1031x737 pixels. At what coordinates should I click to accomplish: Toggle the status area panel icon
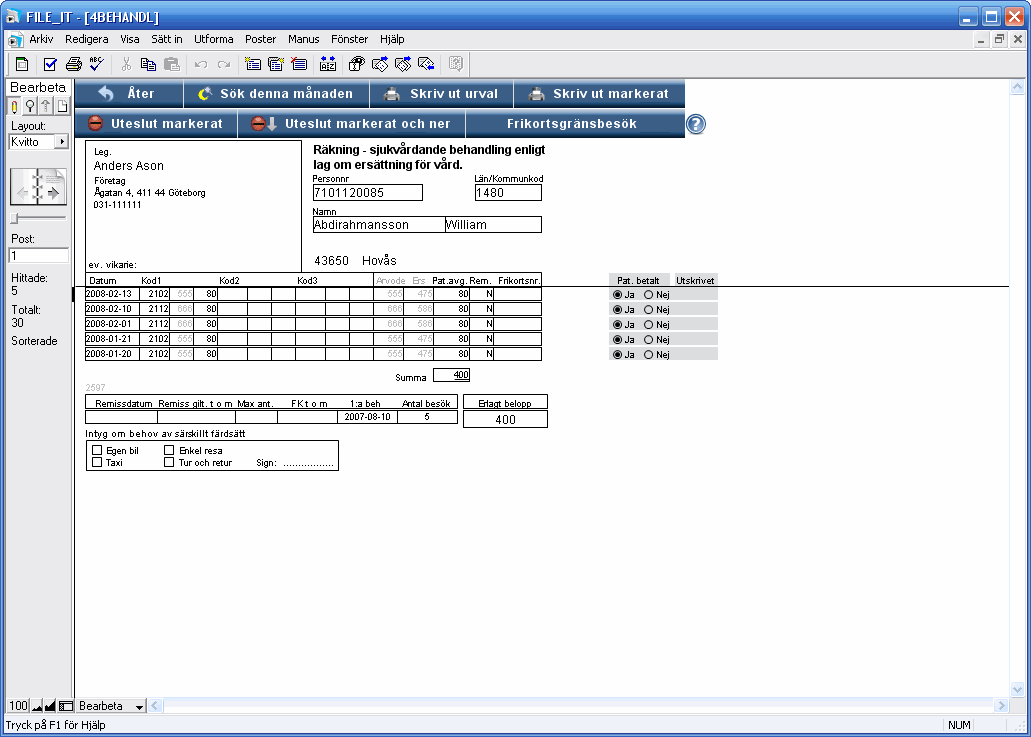[x=66, y=706]
